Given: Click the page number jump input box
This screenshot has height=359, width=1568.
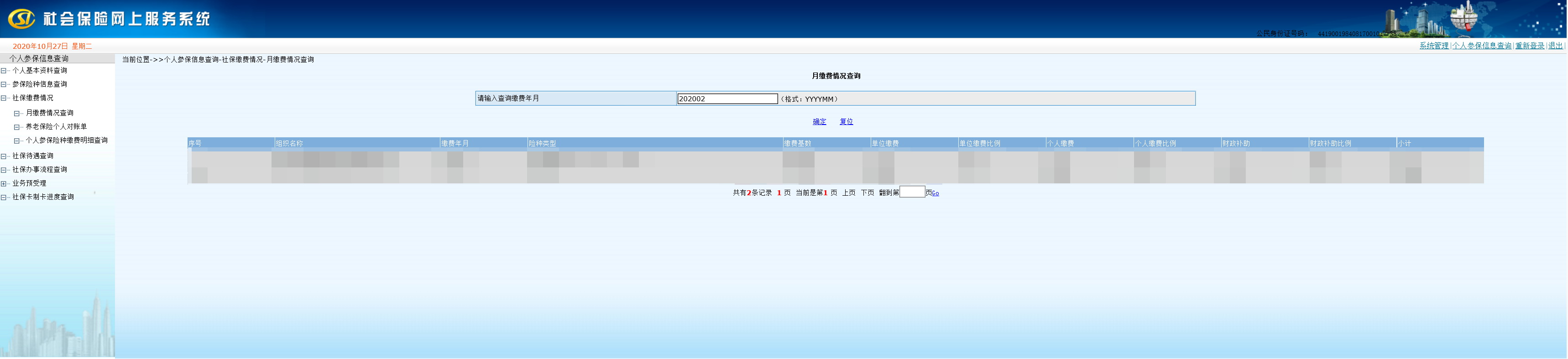Looking at the screenshot, I should click(912, 193).
